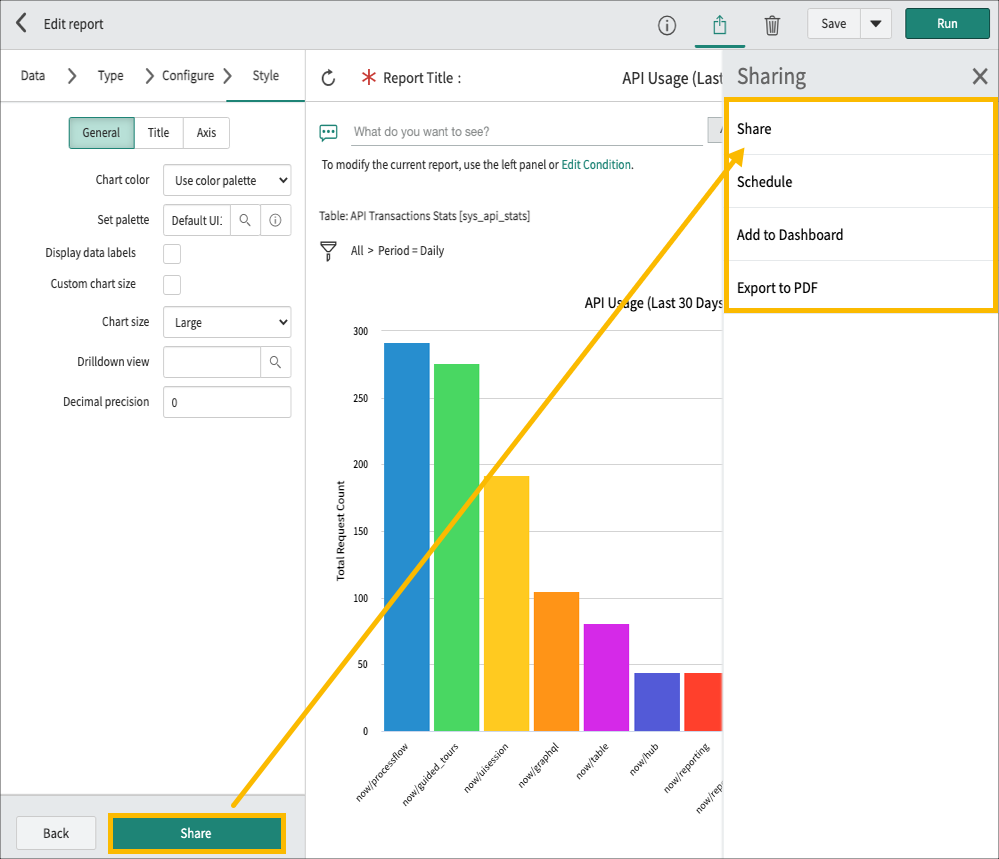Enable the Custom chart size checkbox
The image size is (999, 859).
pos(171,284)
